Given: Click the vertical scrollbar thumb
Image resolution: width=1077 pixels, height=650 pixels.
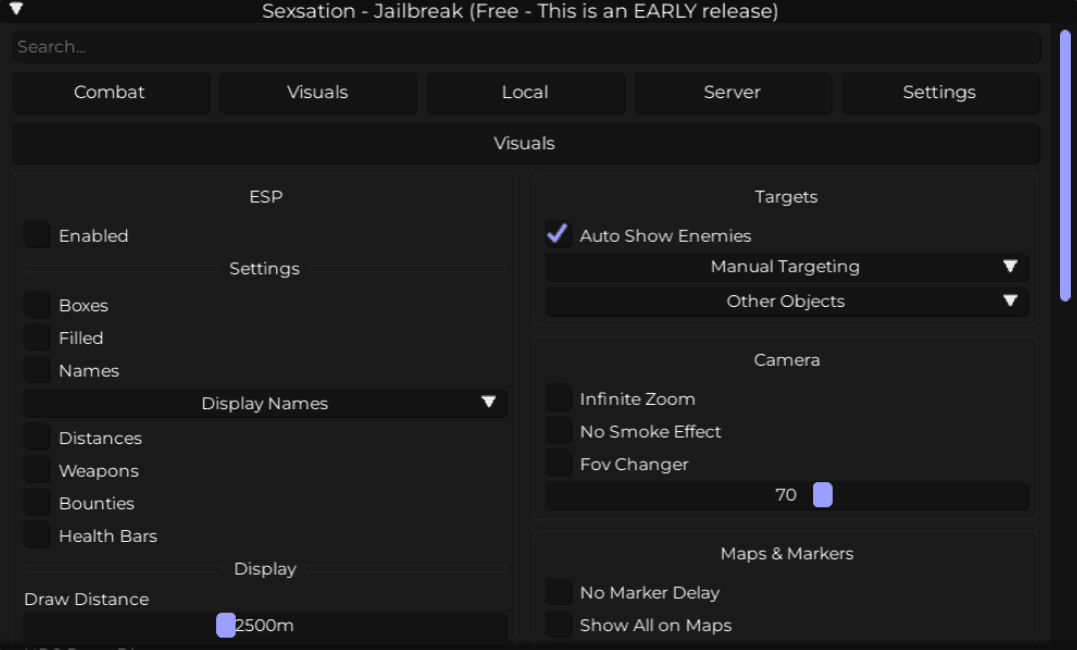Looking at the screenshot, I should click(x=1065, y=165).
